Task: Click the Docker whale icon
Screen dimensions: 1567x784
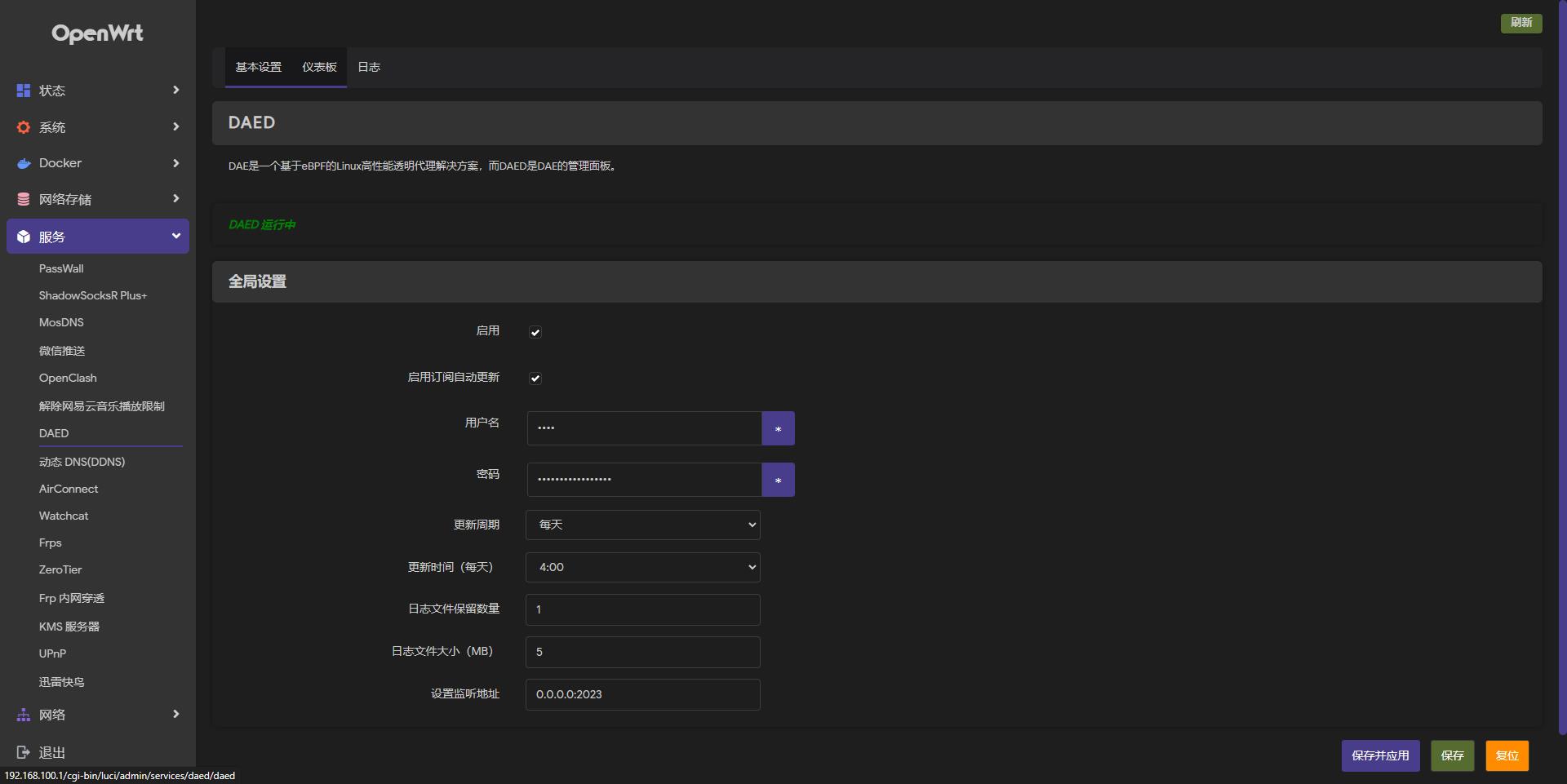Action: [24, 163]
